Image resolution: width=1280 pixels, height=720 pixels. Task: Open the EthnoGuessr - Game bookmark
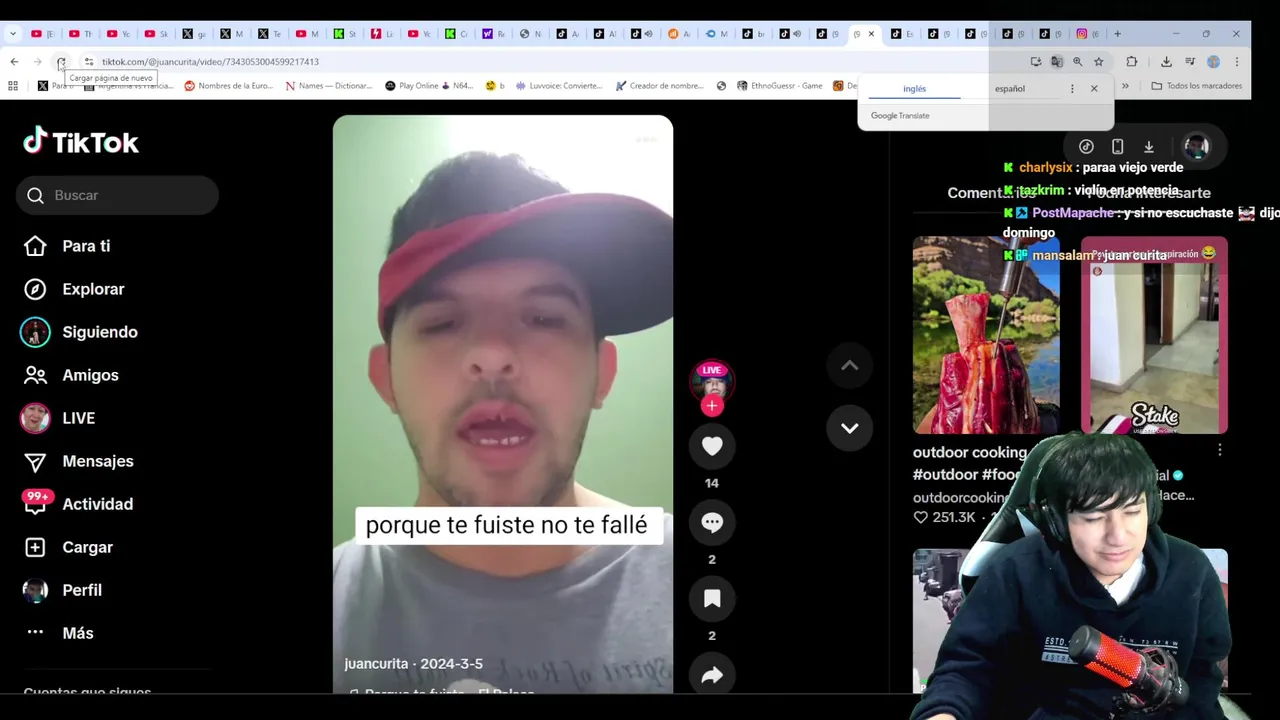[779, 86]
